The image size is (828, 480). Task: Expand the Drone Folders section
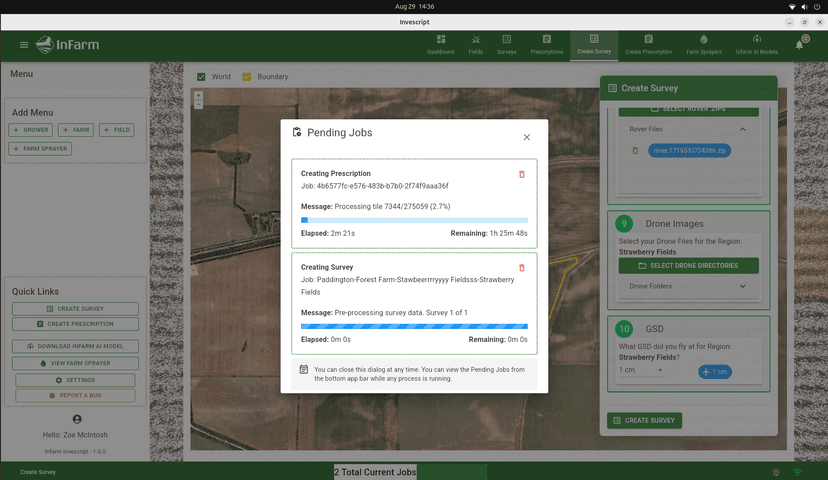click(x=742, y=286)
